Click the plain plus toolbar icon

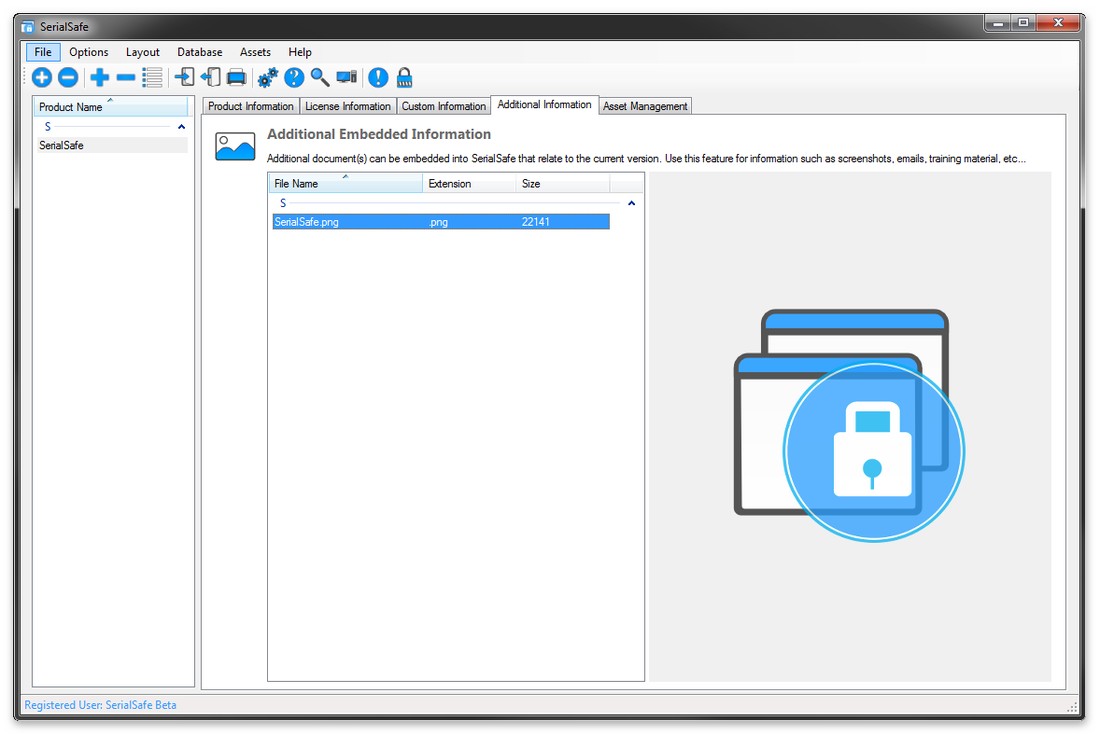click(x=100, y=77)
